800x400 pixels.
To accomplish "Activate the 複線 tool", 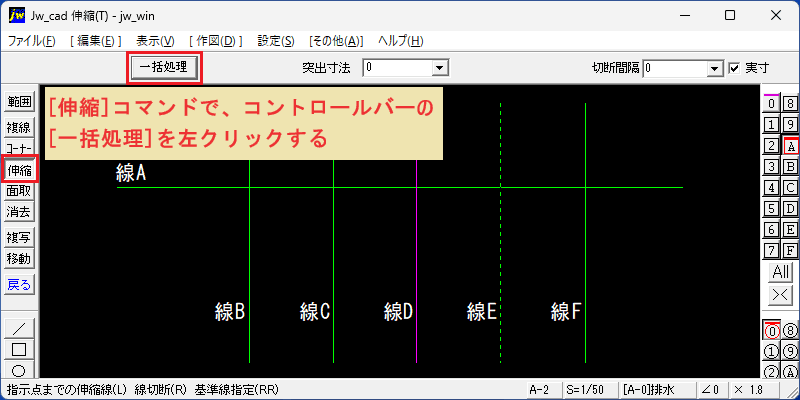I will [19, 128].
